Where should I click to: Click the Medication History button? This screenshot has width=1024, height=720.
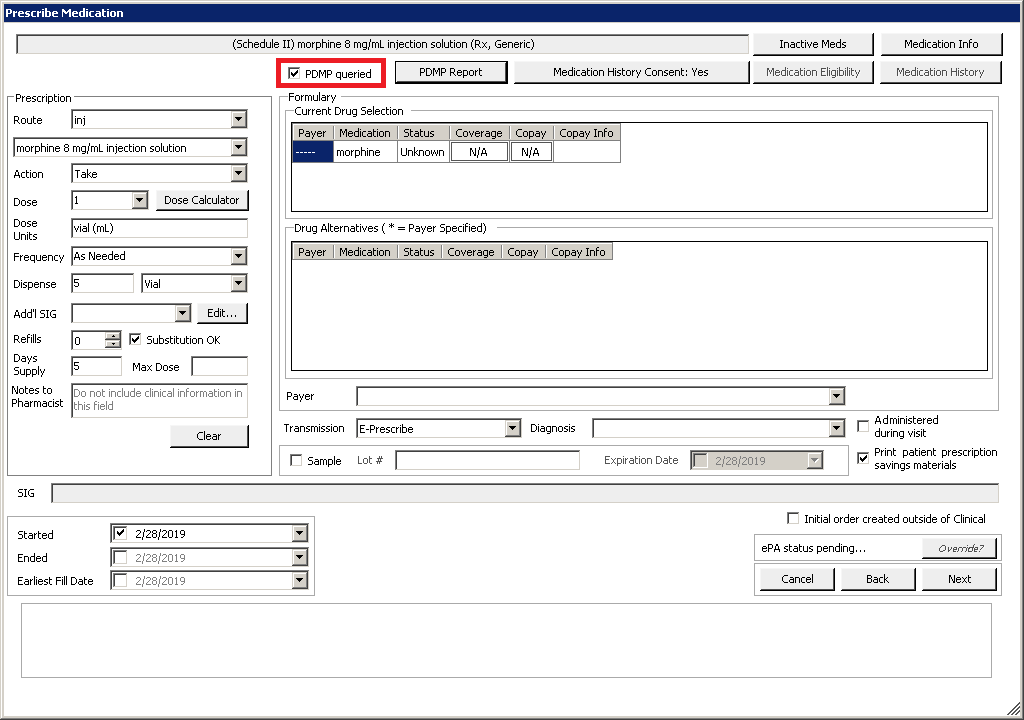(940, 72)
